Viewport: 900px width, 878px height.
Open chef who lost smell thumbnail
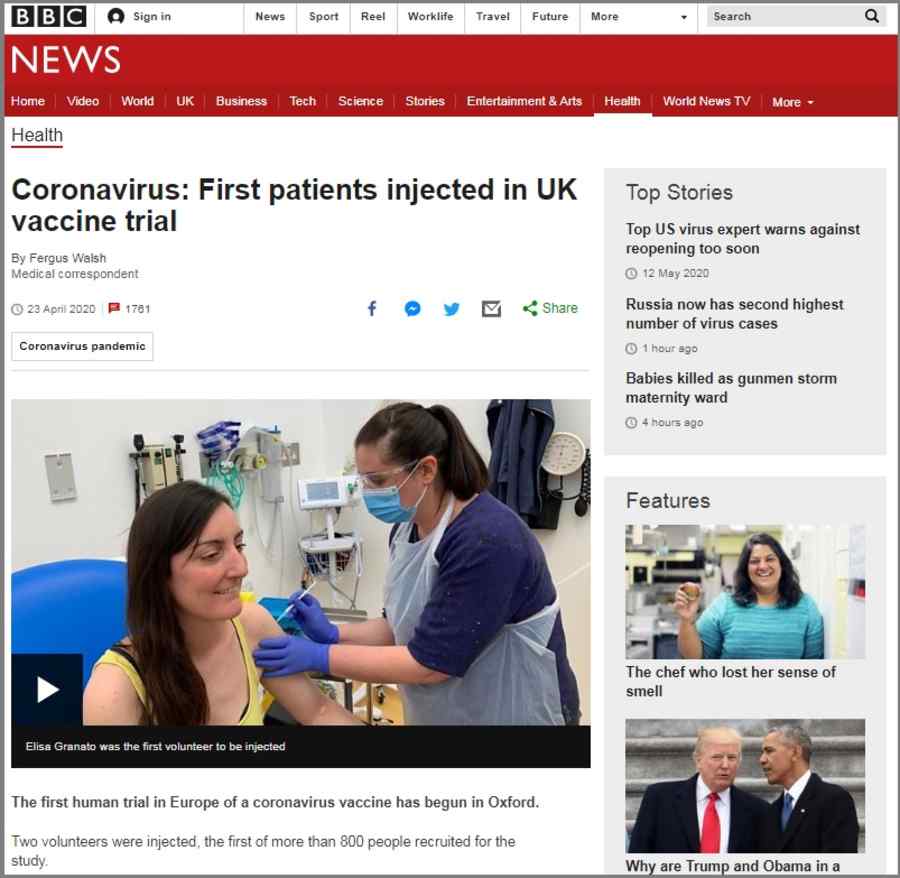(x=745, y=592)
